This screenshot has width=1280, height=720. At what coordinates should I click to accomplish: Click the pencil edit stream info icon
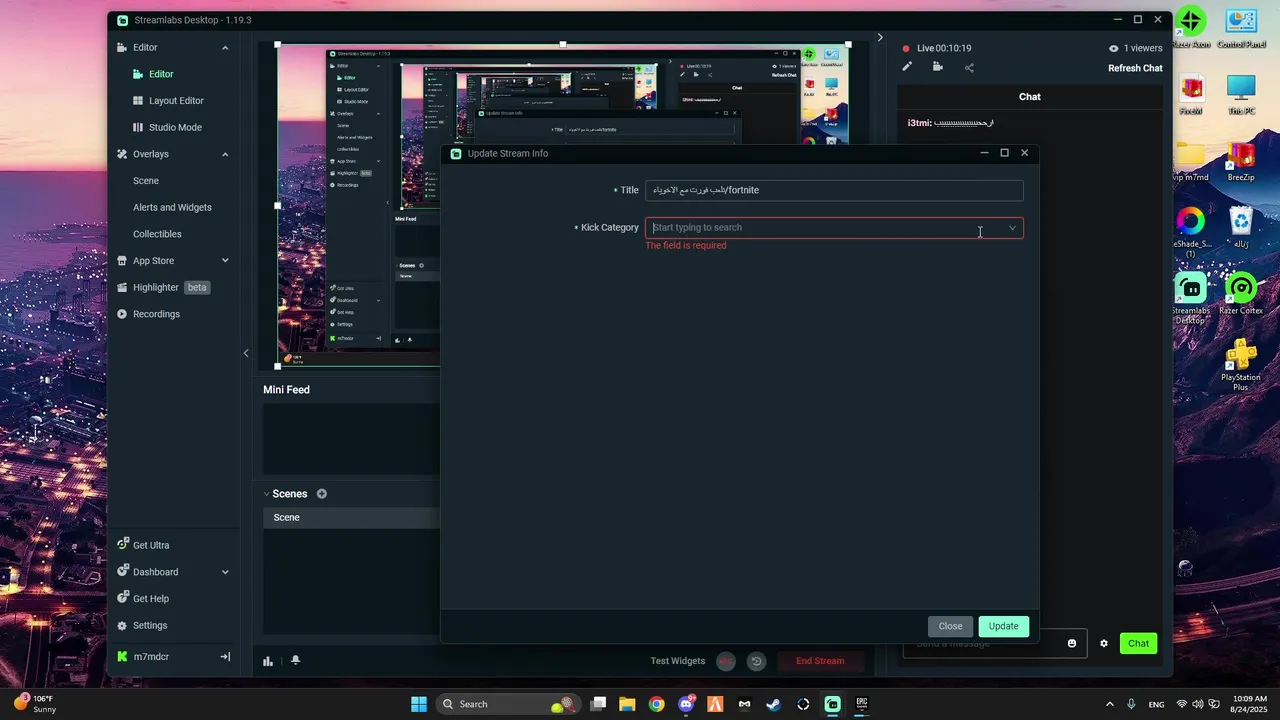(x=907, y=67)
